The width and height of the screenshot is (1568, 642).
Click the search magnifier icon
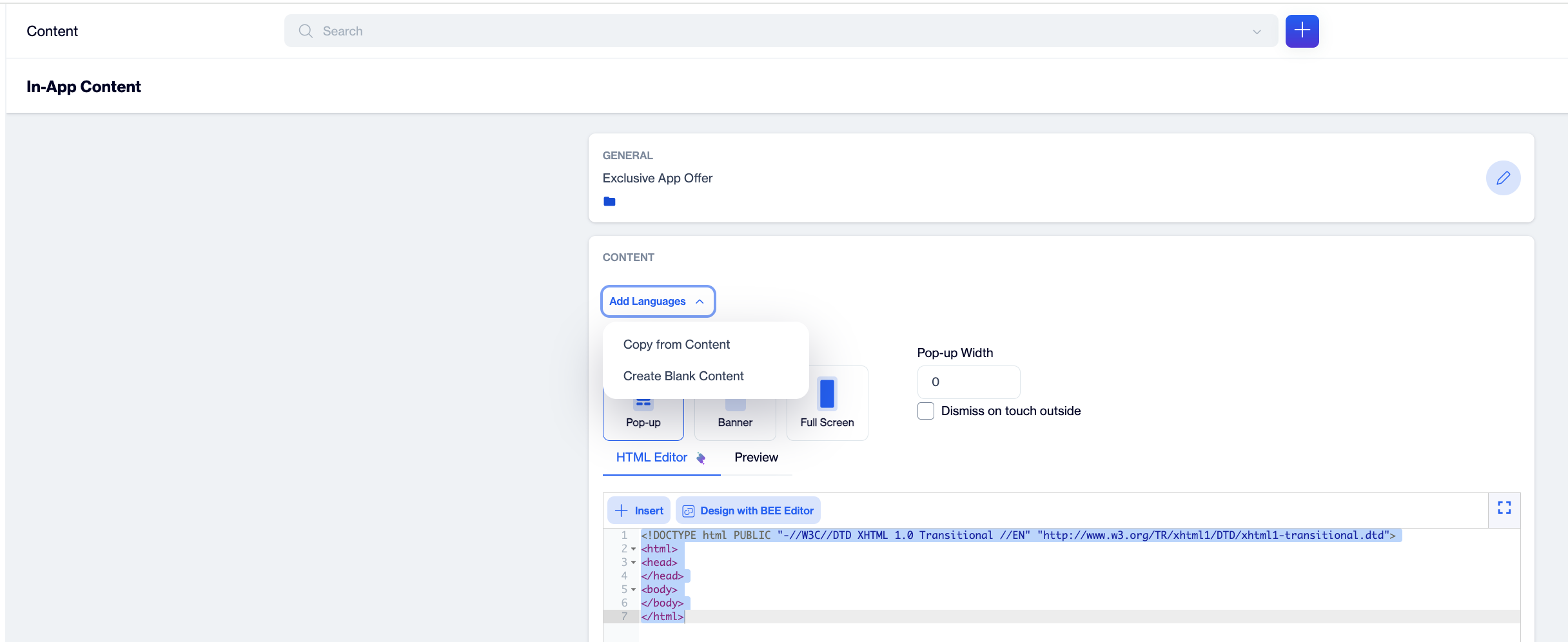click(306, 31)
